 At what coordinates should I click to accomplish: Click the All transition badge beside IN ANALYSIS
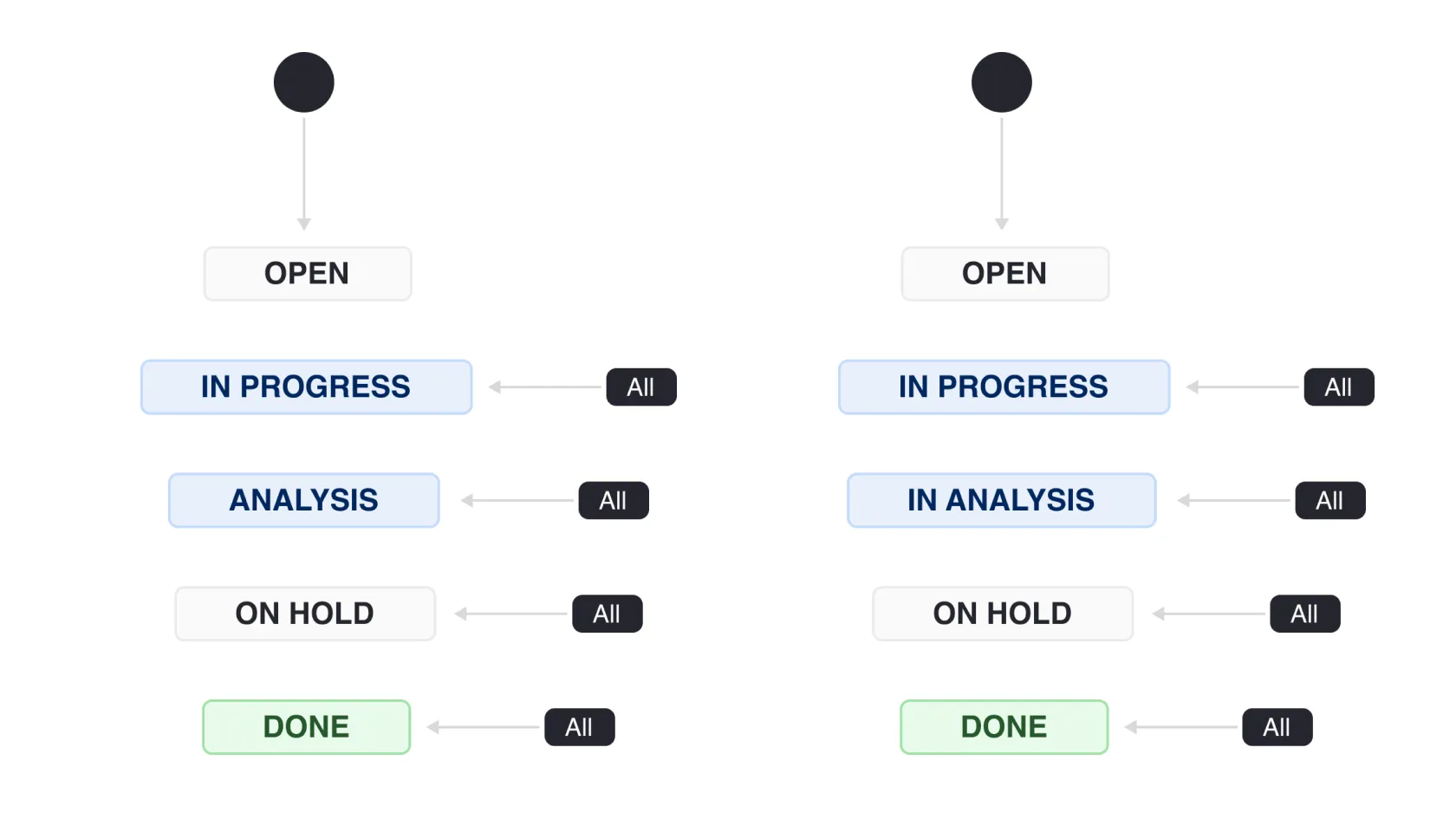1330,501
